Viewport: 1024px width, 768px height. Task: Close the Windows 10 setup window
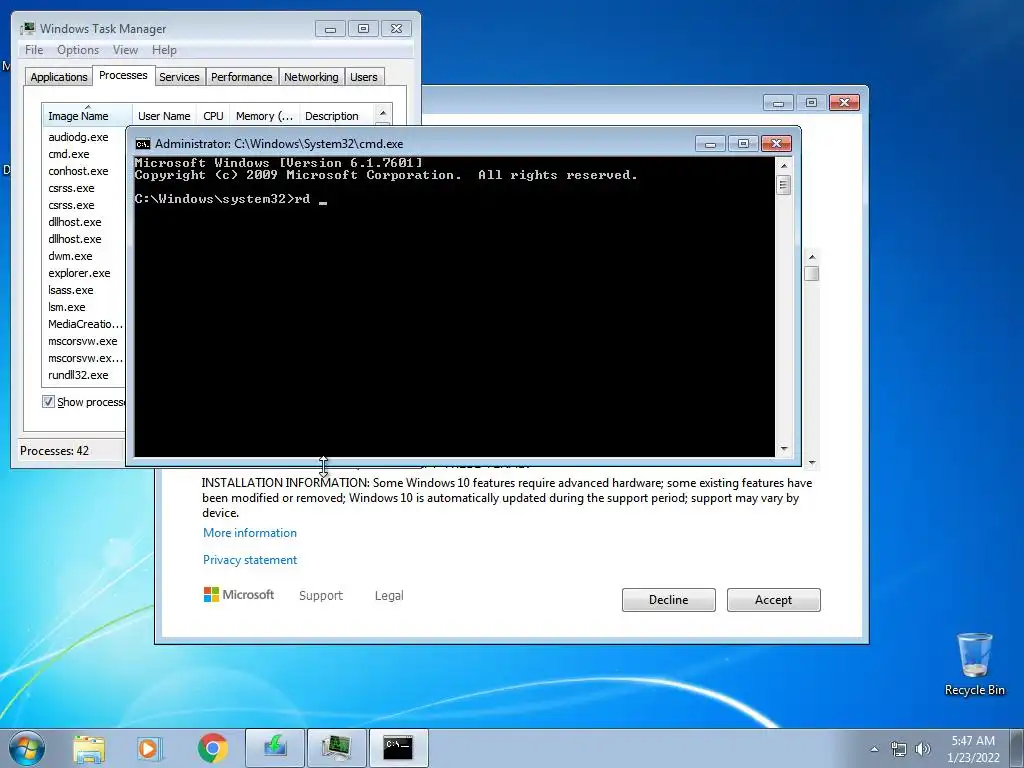[x=844, y=103]
